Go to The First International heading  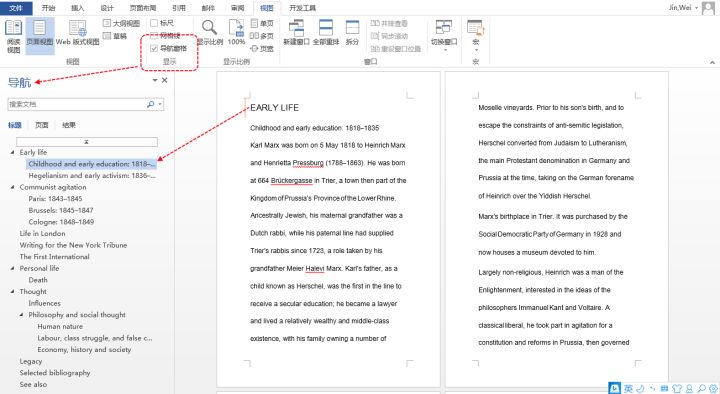54,257
